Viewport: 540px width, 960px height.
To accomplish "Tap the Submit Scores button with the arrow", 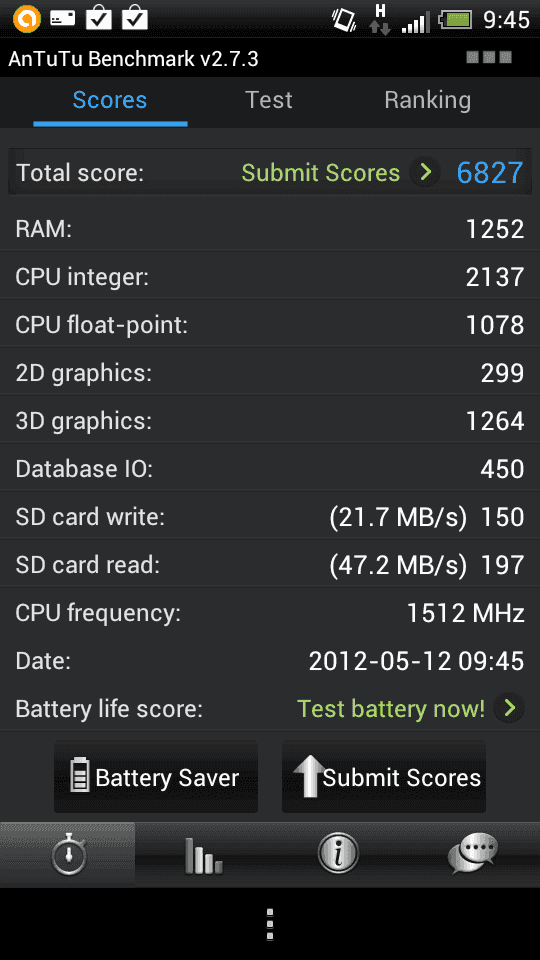I will pos(384,777).
